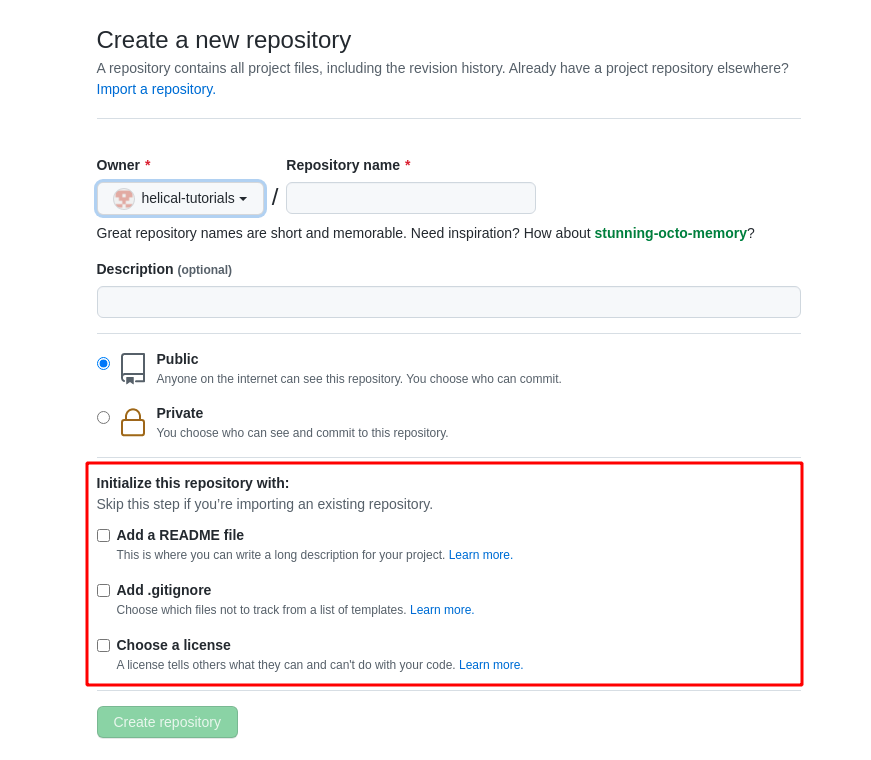Image resolution: width=871 pixels, height=760 pixels.
Task: Click the helical-tutorials owner avatar icon
Action: [124, 198]
